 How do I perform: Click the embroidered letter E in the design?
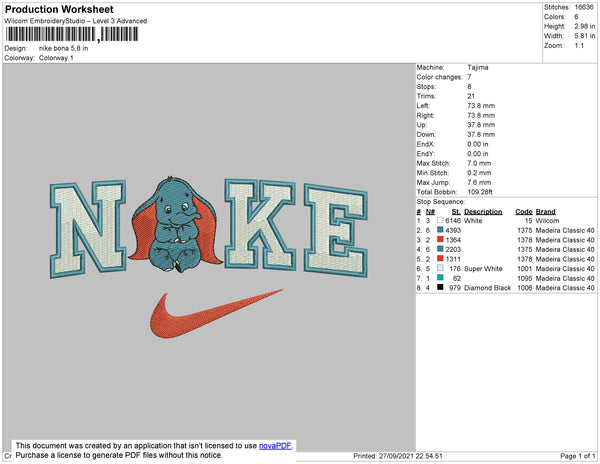[336, 231]
